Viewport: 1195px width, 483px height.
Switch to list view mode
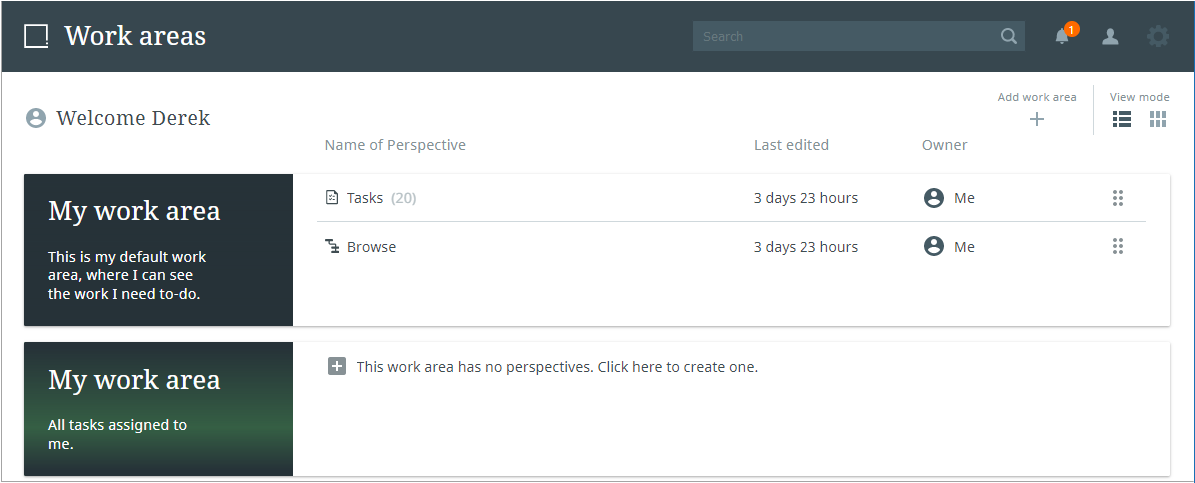coord(1122,119)
